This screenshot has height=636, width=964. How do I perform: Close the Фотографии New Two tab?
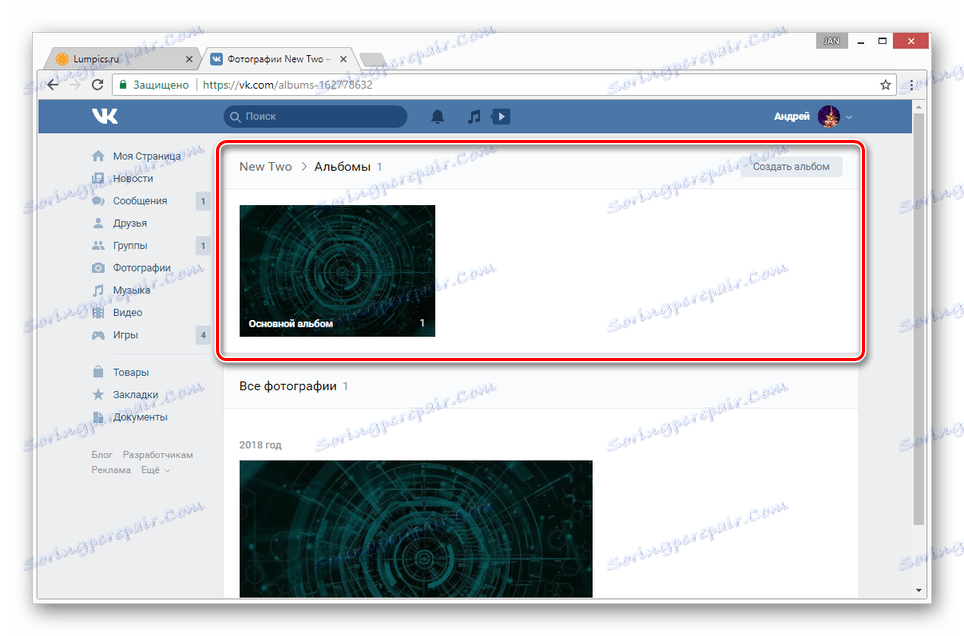344,59
